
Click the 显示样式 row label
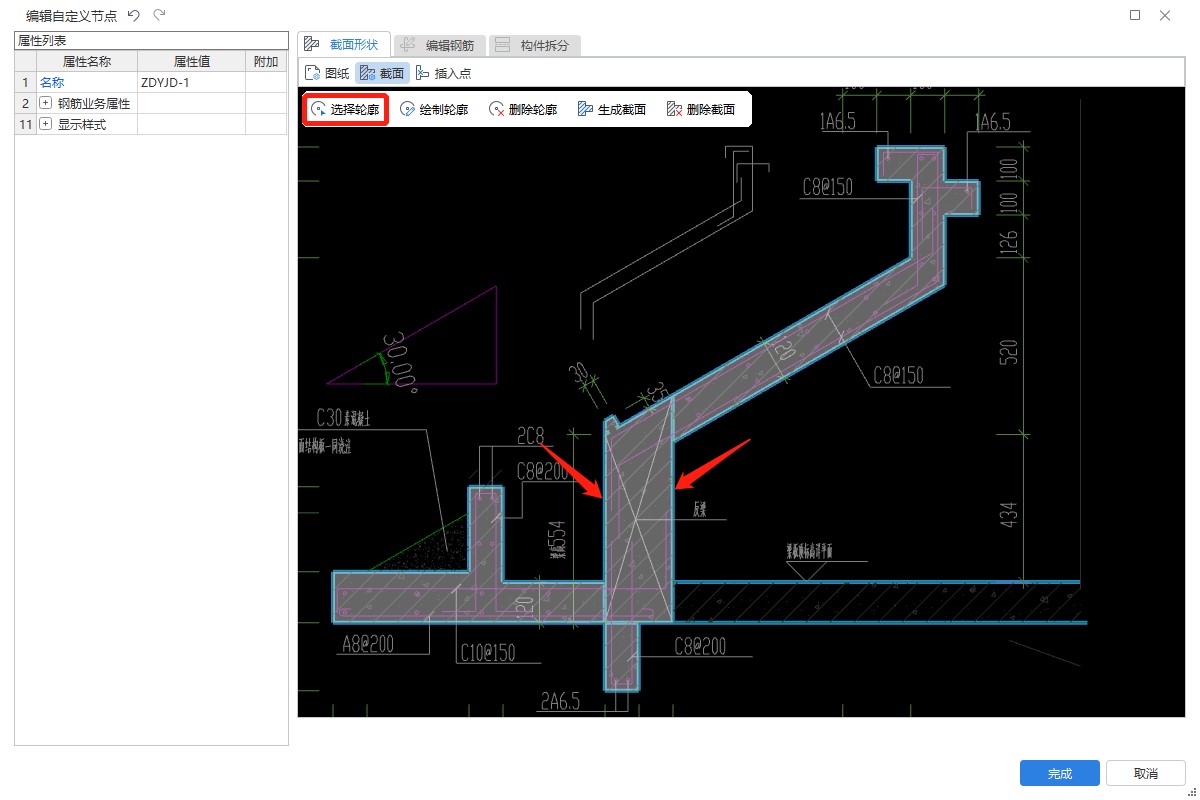[x=82, y=124]
